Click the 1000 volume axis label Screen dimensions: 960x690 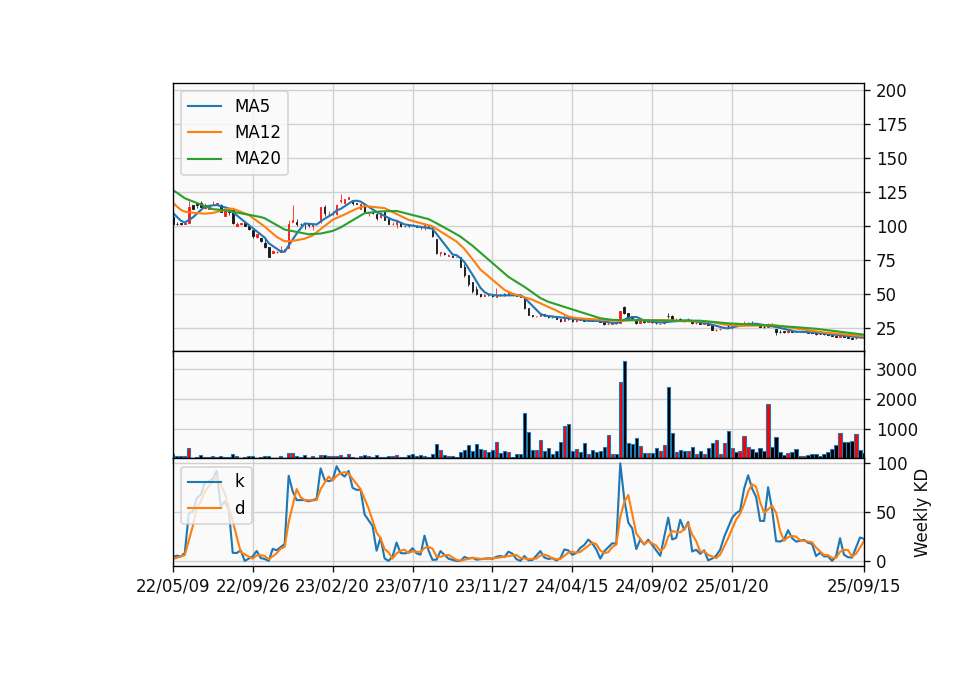(897, 430)
